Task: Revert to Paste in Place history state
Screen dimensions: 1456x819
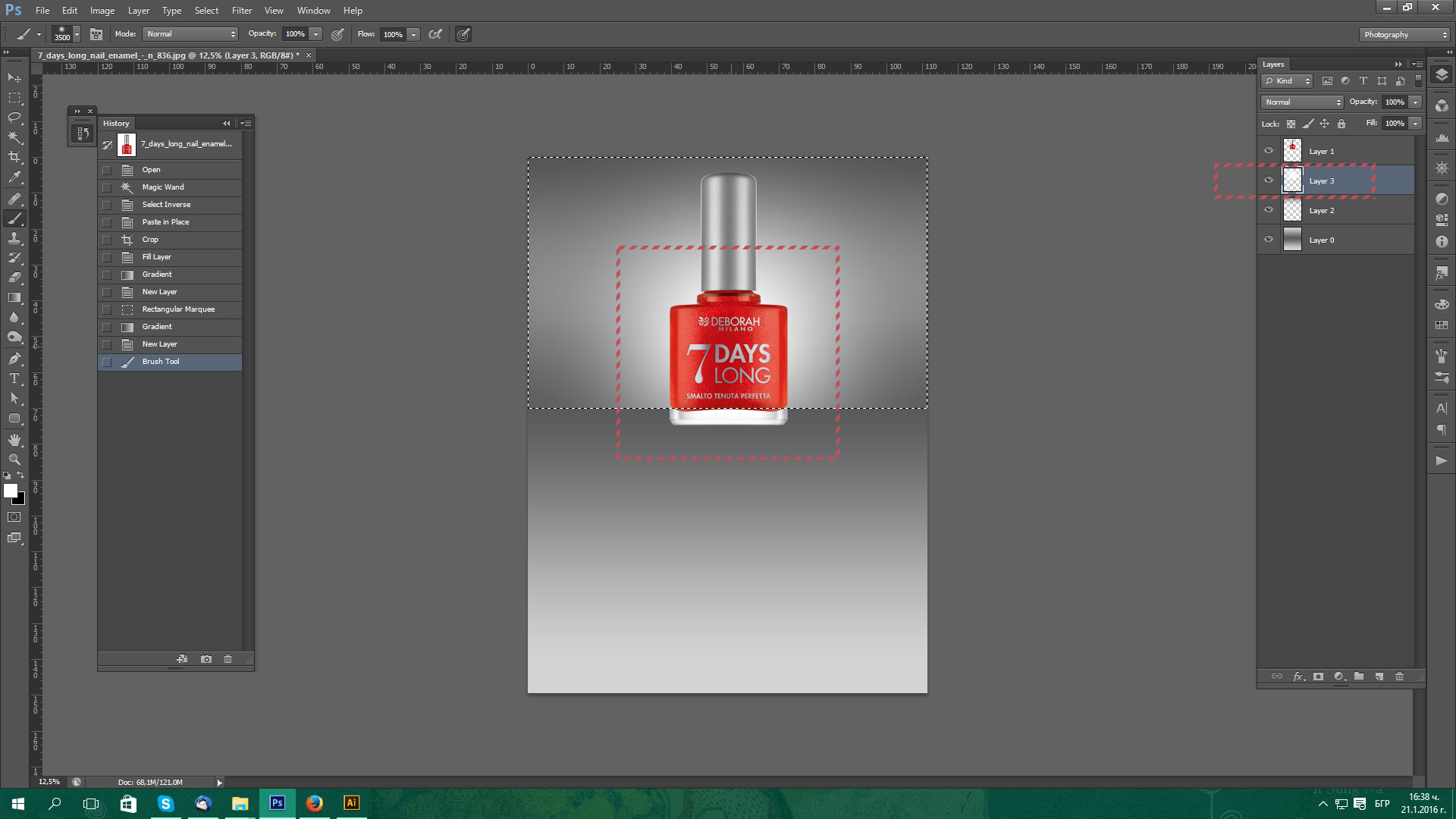Action: point(170,222)
